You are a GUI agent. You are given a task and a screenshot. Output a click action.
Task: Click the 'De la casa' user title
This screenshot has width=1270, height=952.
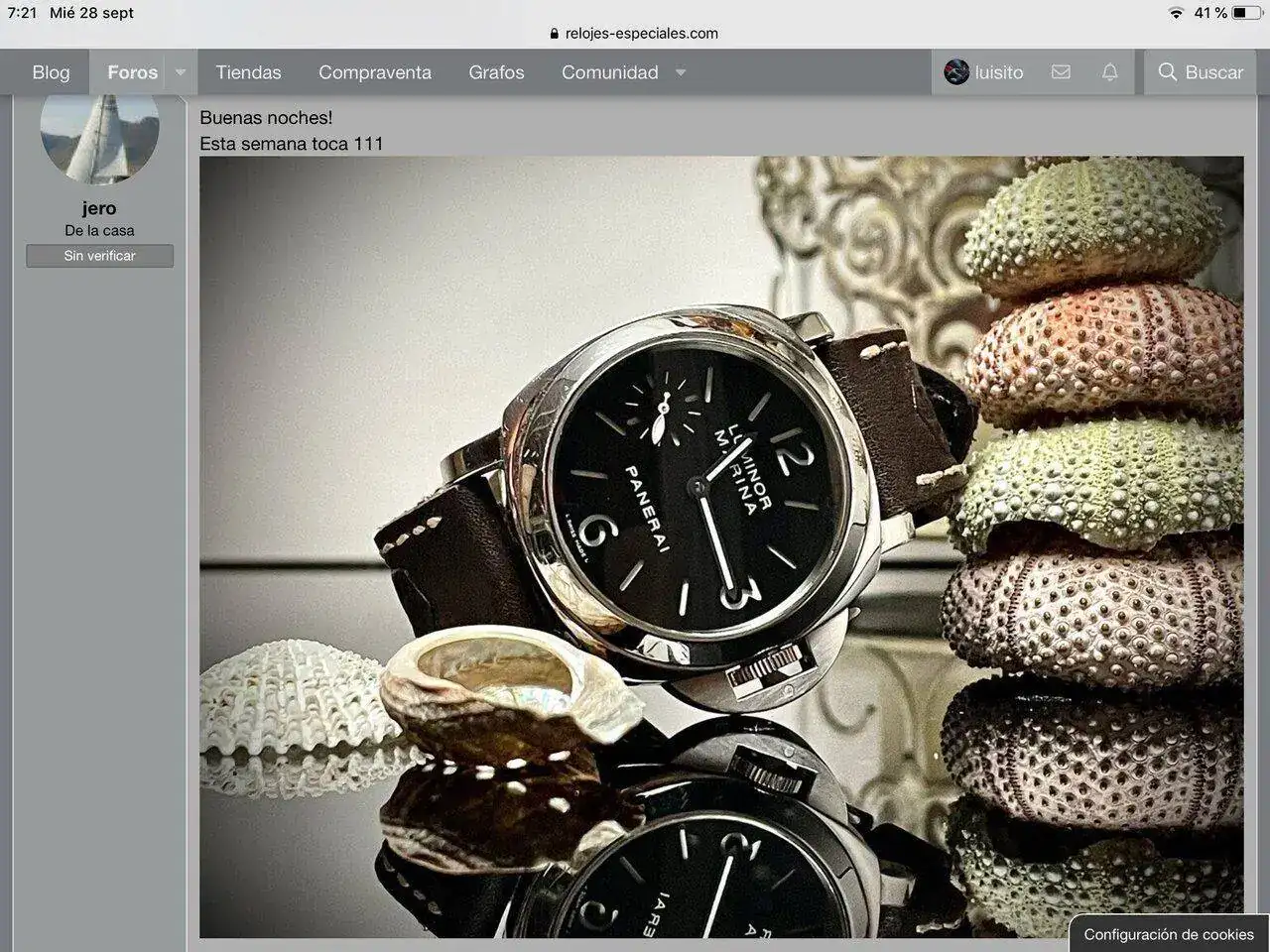click(99, 230)
